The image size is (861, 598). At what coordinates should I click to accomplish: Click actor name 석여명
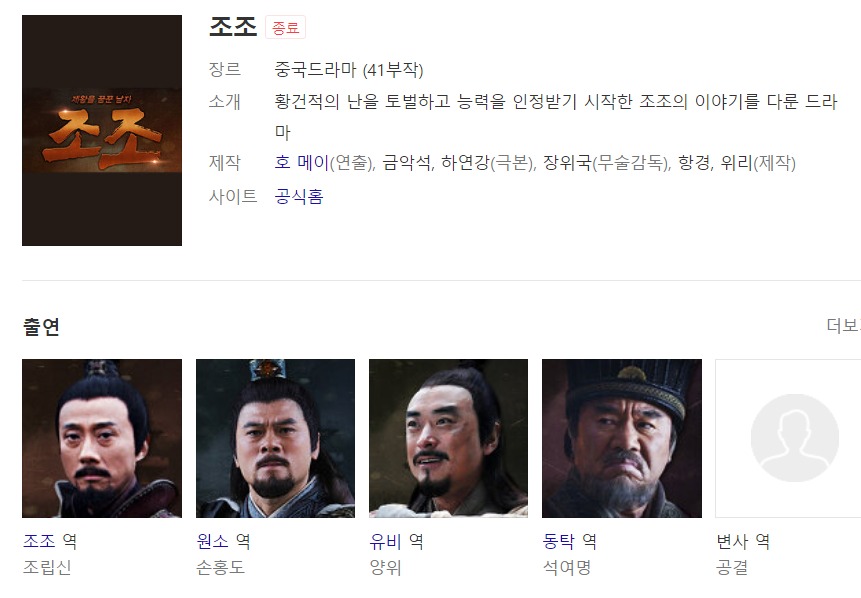(x=567, y=567)
